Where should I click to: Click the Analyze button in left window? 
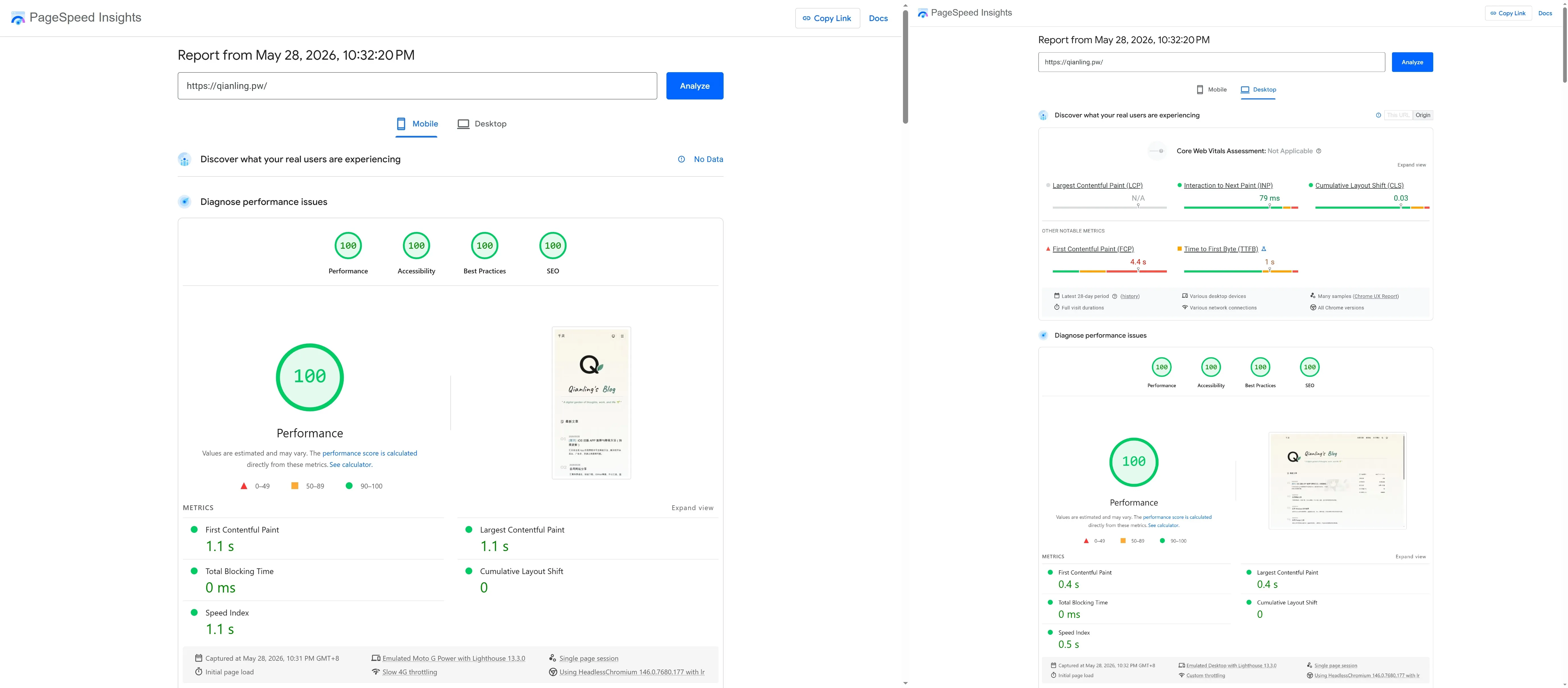click(695, 86)
